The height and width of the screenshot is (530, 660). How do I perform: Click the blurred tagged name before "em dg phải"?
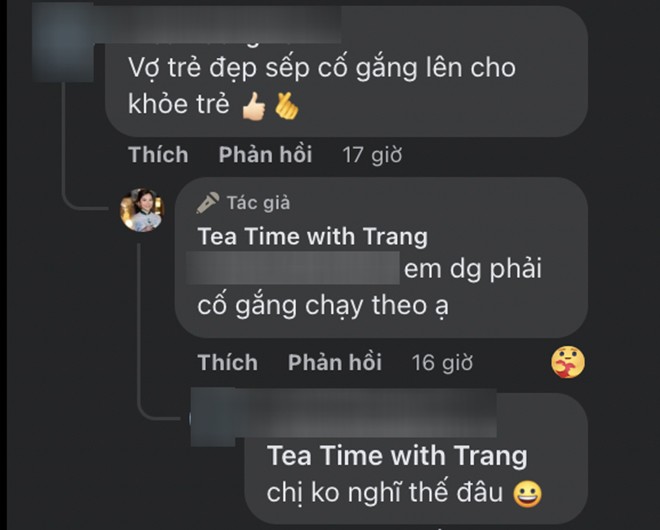pyautogui.click(x=293, y=268)
